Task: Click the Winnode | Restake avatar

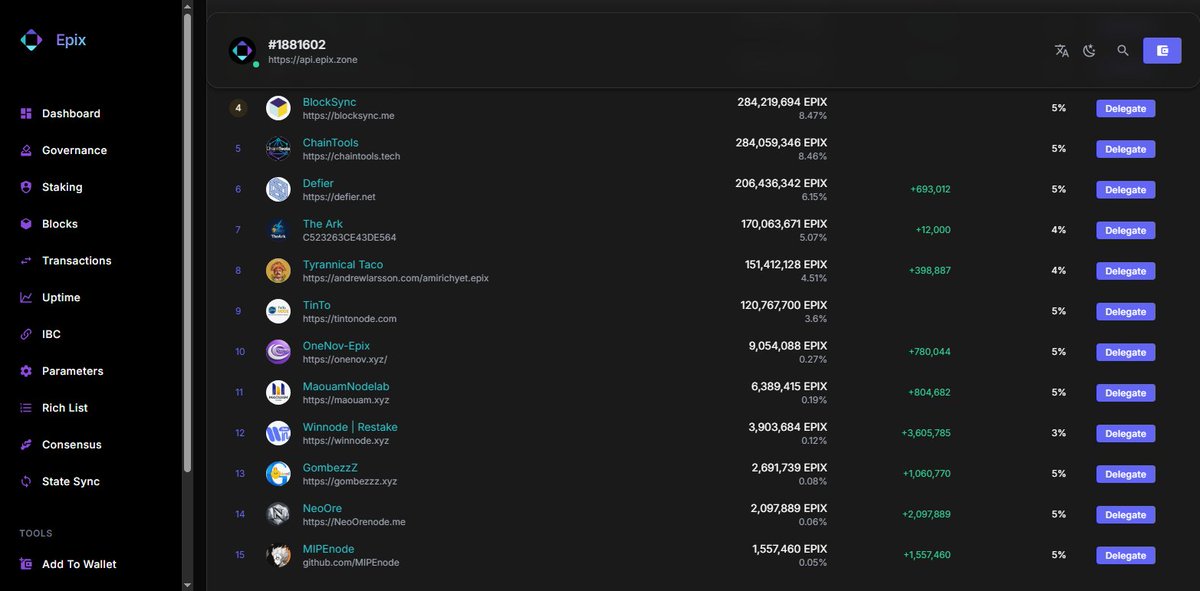Action: [x=278, y=433]
